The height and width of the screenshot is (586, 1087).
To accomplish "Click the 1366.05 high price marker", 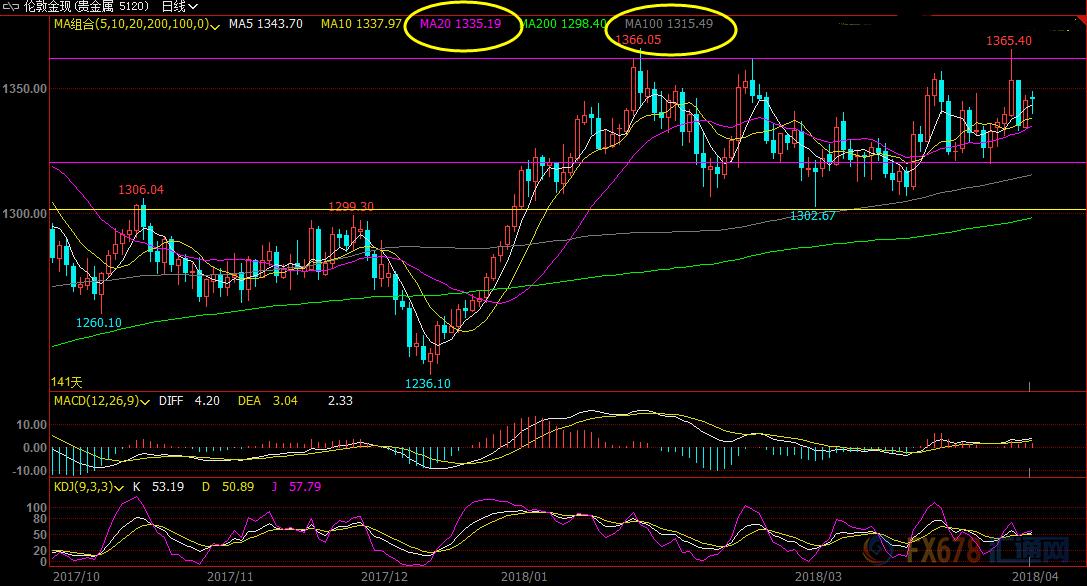I will (638, 40).
